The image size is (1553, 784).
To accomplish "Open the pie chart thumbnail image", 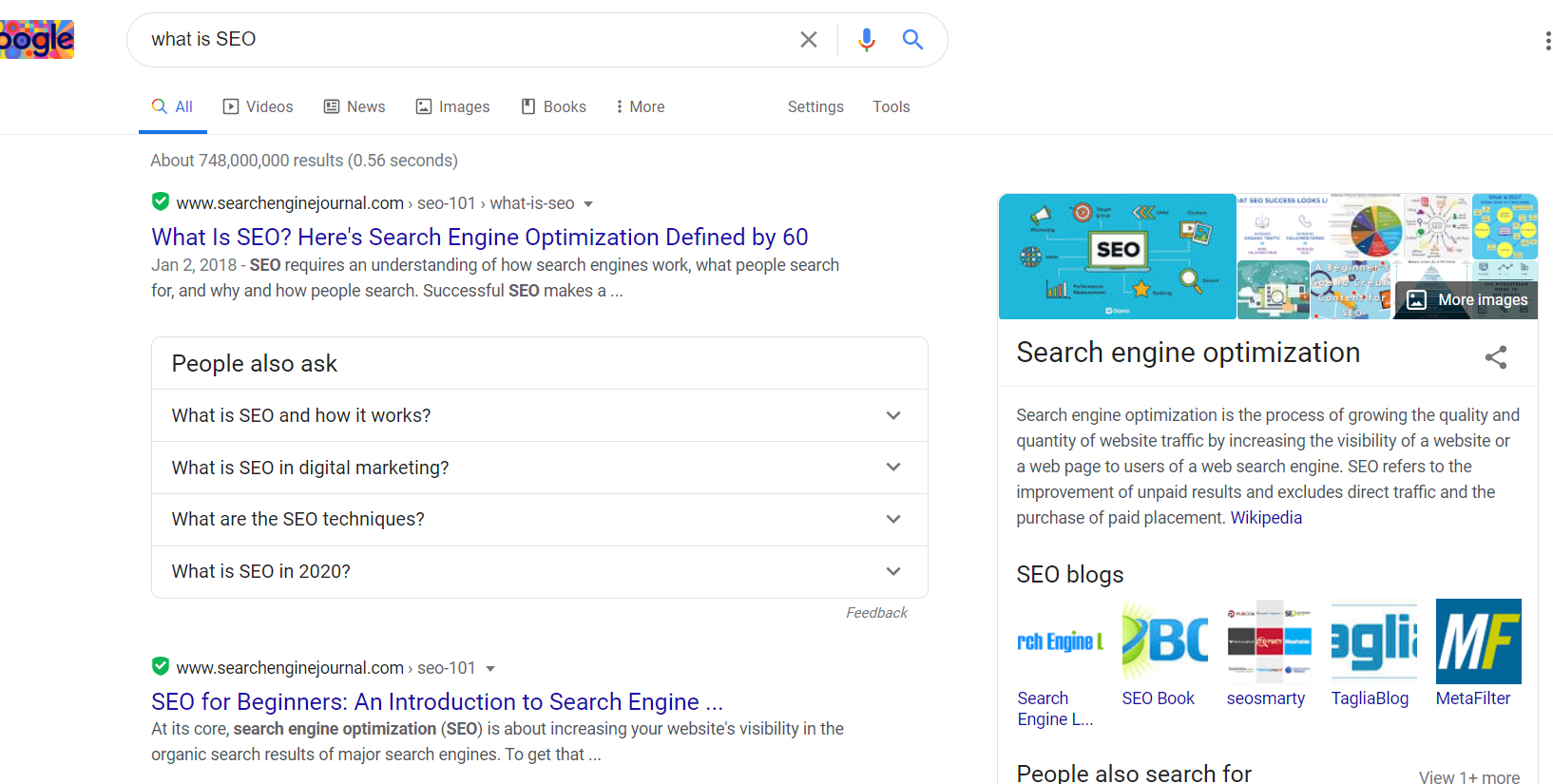I will click(1366, 226).
